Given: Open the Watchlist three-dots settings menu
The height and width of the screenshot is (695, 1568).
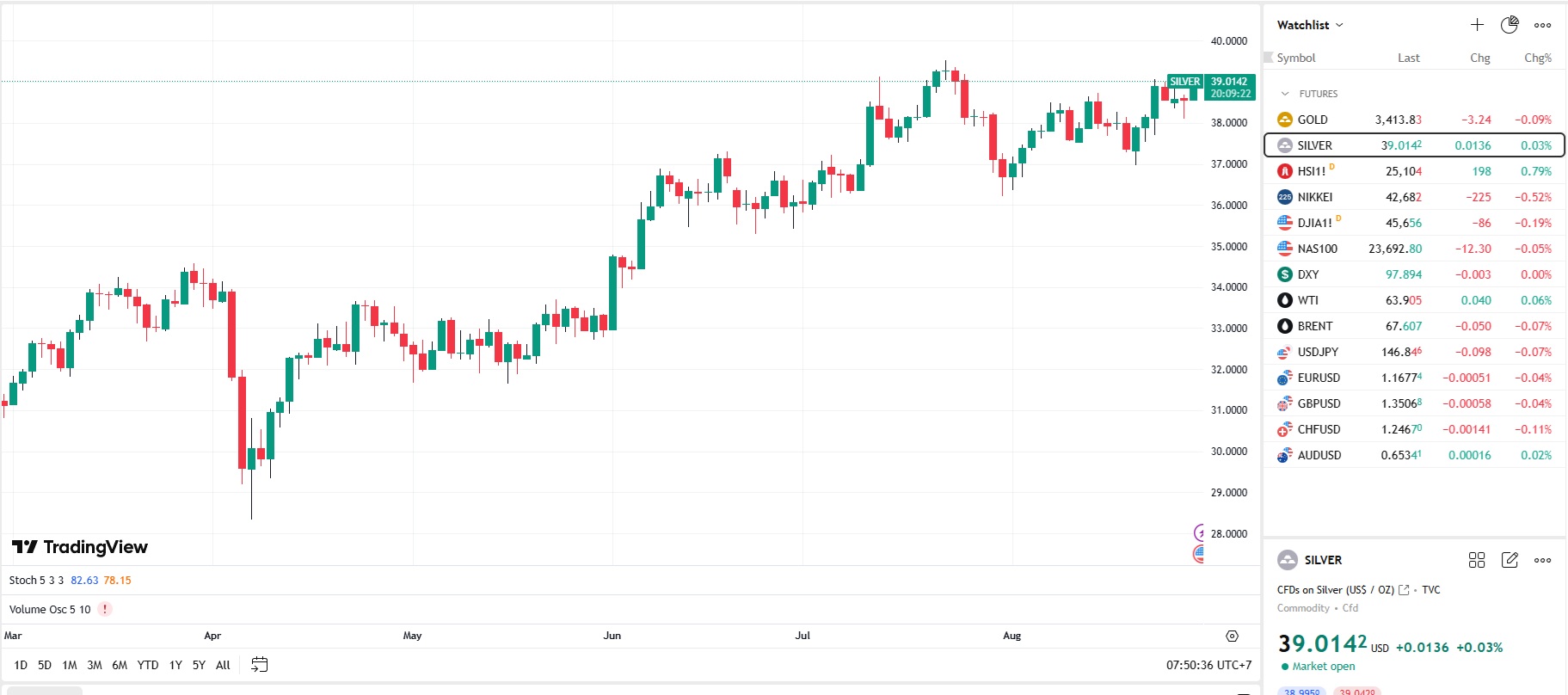Looking at the screenshot, I should click(1543, 25).
